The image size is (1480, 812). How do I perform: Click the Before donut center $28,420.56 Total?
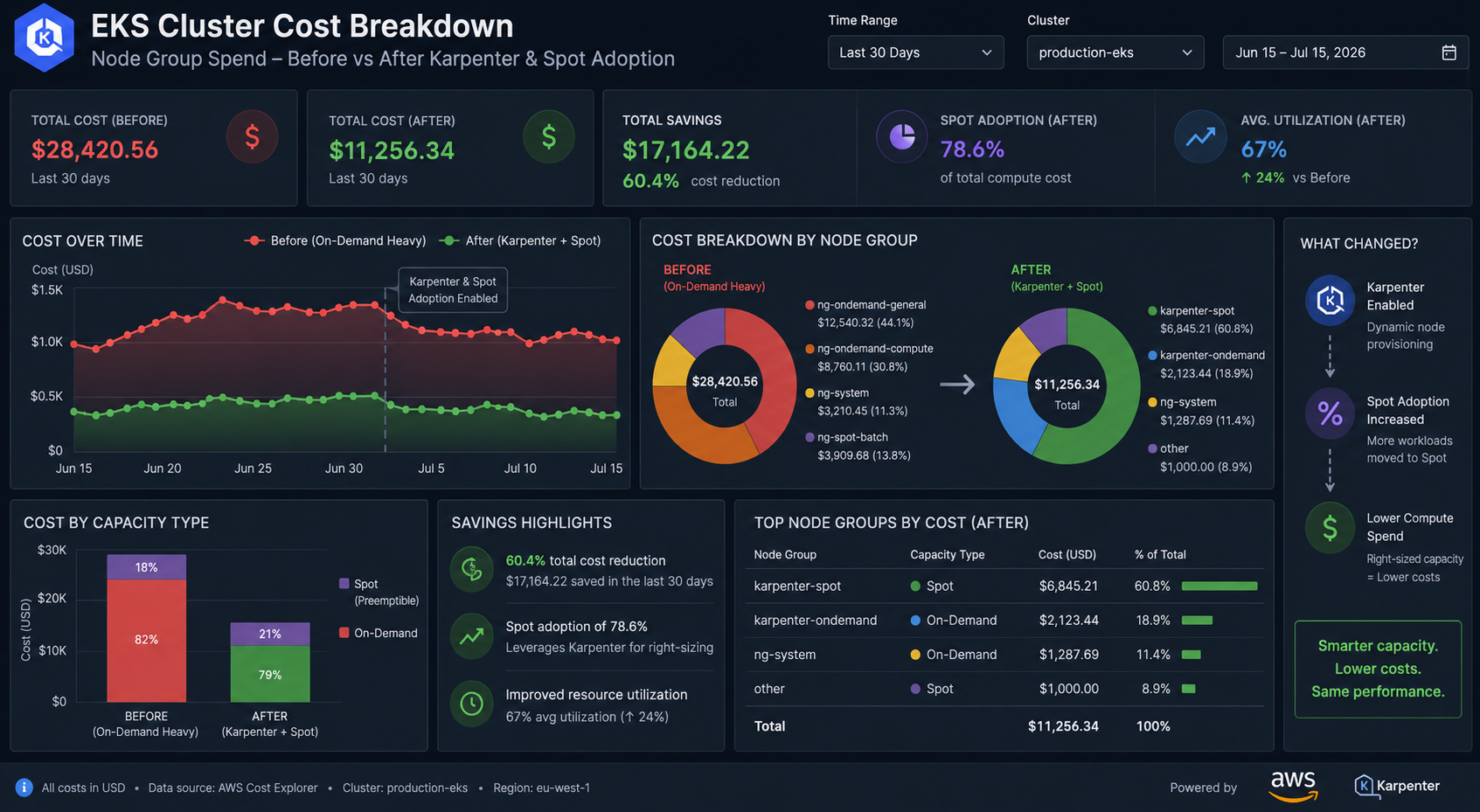click(725, 391)
